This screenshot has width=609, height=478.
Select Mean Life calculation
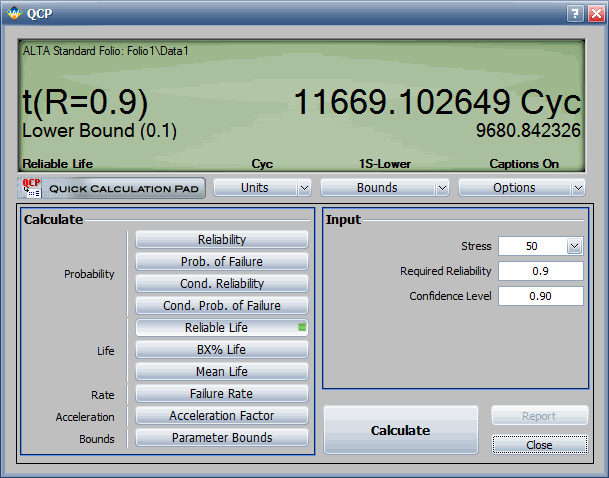pos(221,372)
